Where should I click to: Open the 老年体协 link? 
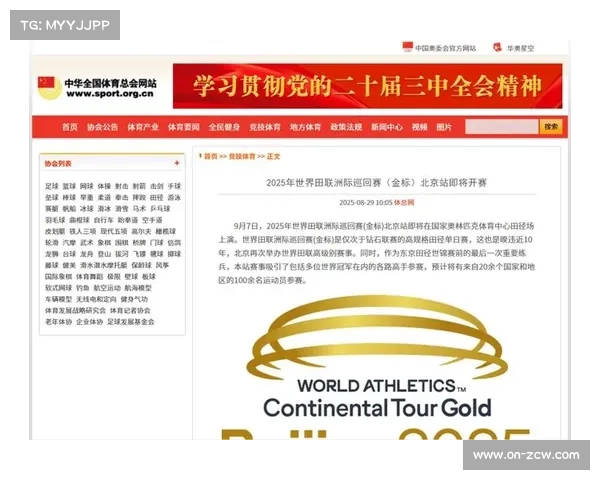59,322
